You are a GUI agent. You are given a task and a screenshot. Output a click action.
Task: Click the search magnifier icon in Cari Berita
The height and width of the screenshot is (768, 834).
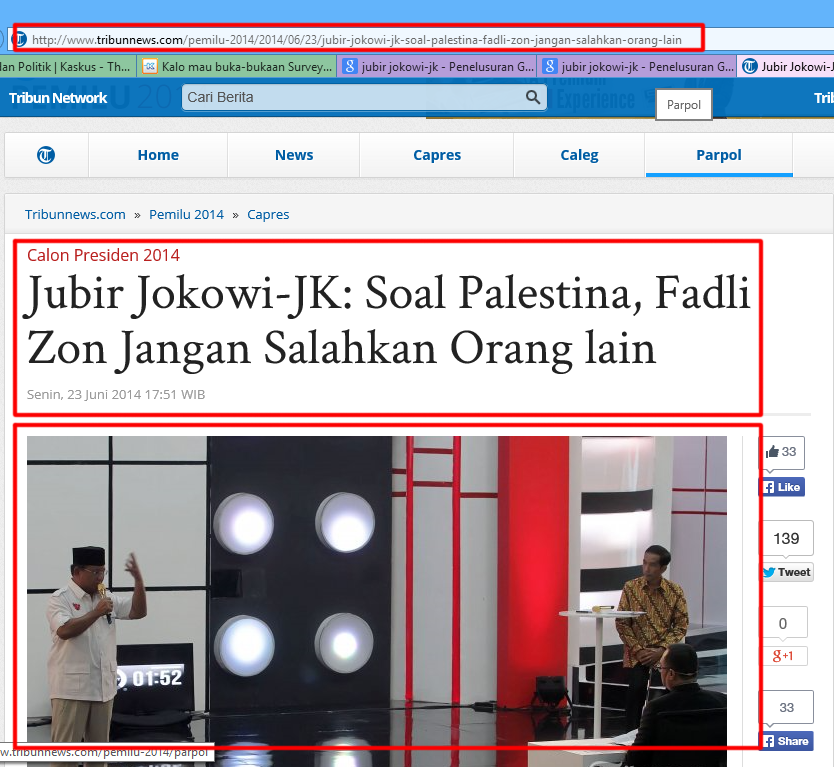click(532, 97)
